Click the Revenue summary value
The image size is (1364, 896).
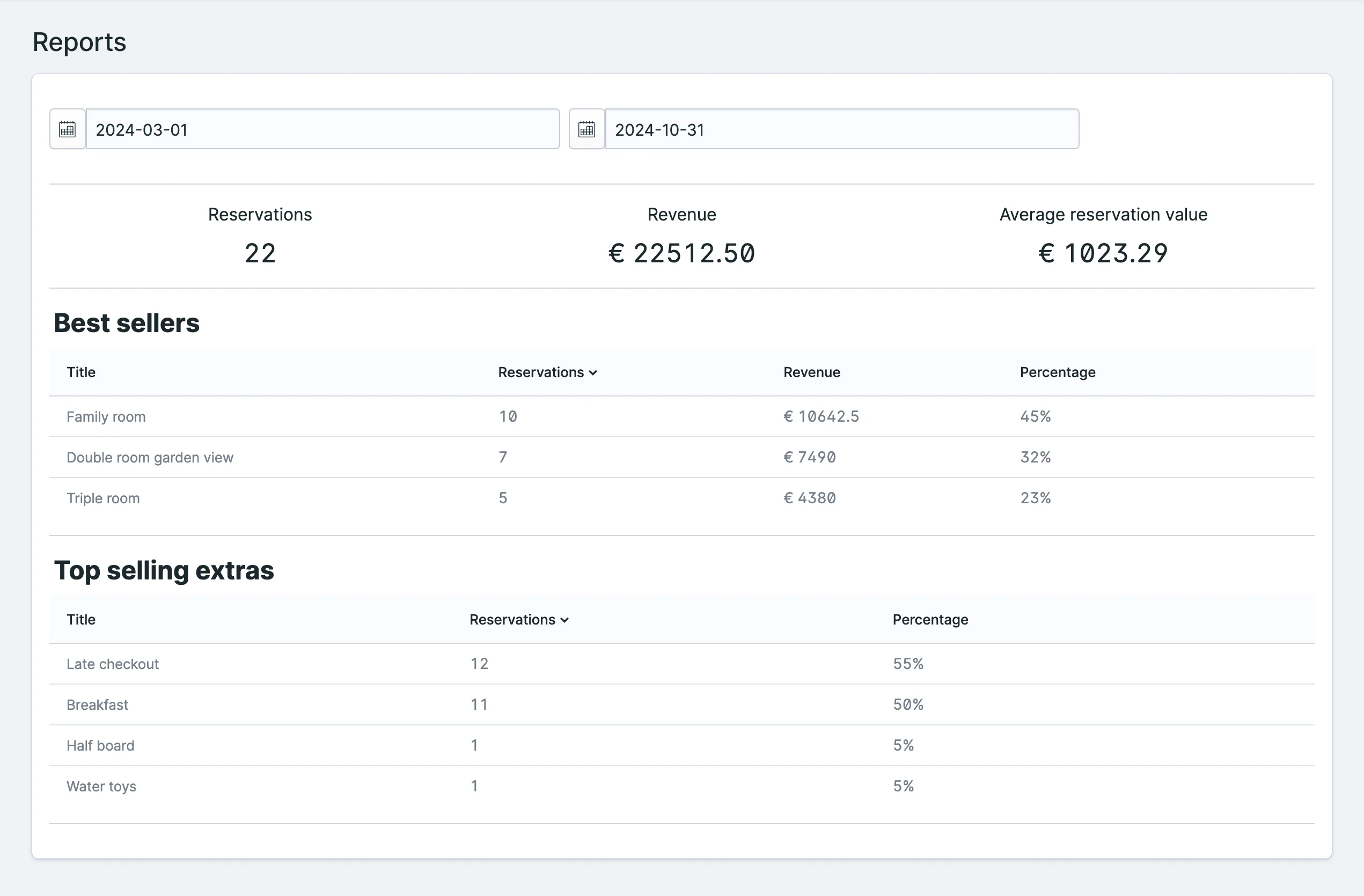pos(681,253)
